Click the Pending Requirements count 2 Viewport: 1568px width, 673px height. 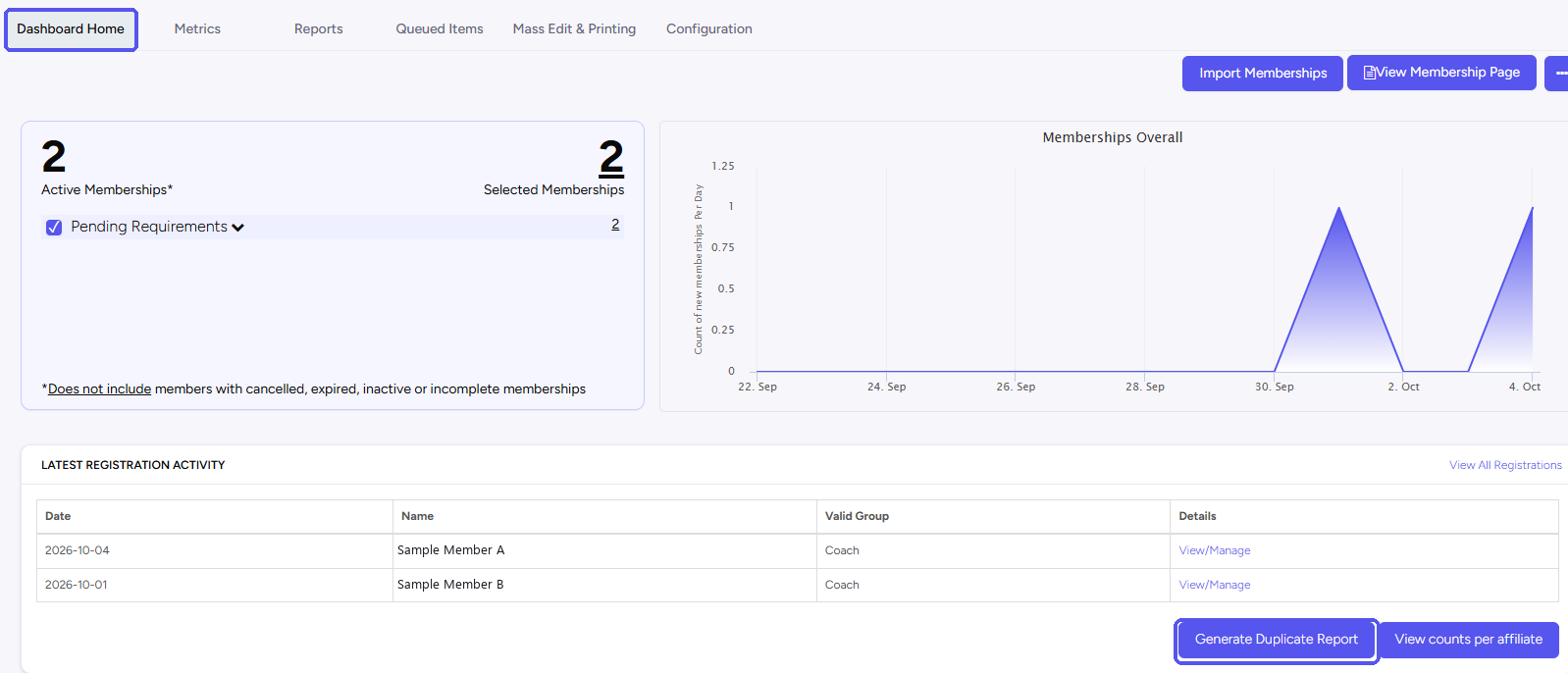615,225
